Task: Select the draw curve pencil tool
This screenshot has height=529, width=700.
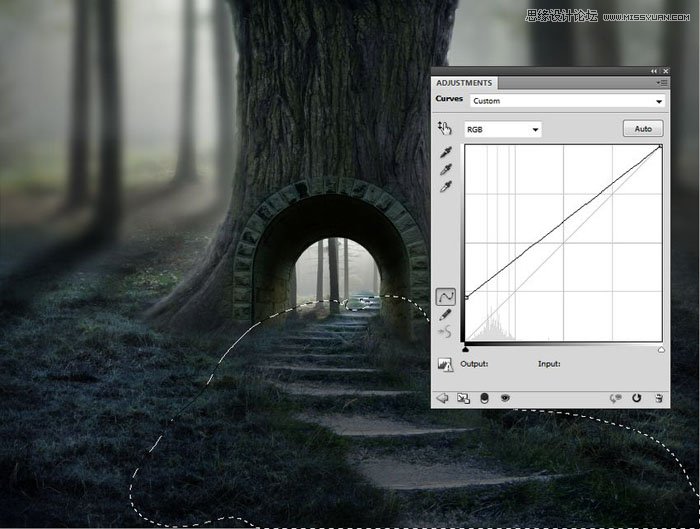Action: click(x=445, y=315)
